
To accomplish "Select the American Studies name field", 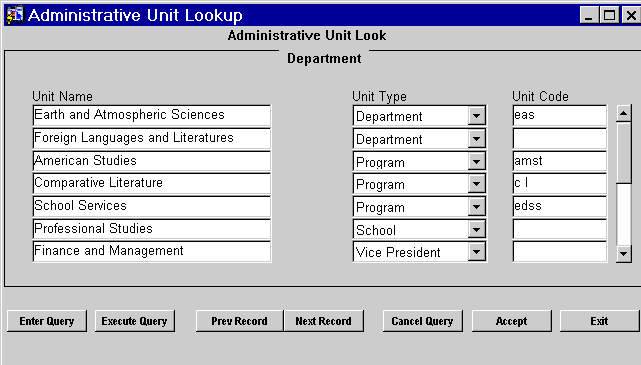I will (x=152, y=161).
